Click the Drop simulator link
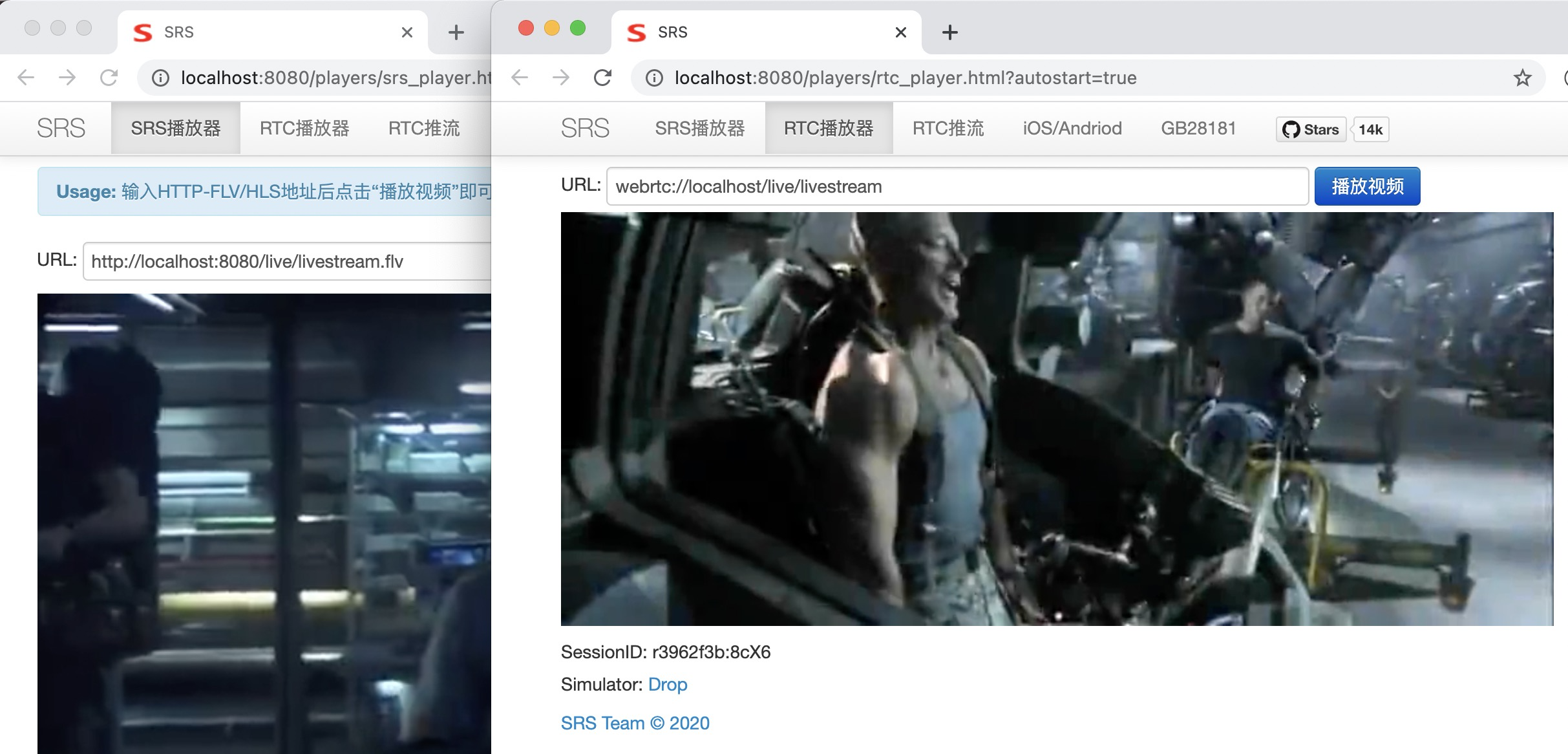 click(667, 684)
